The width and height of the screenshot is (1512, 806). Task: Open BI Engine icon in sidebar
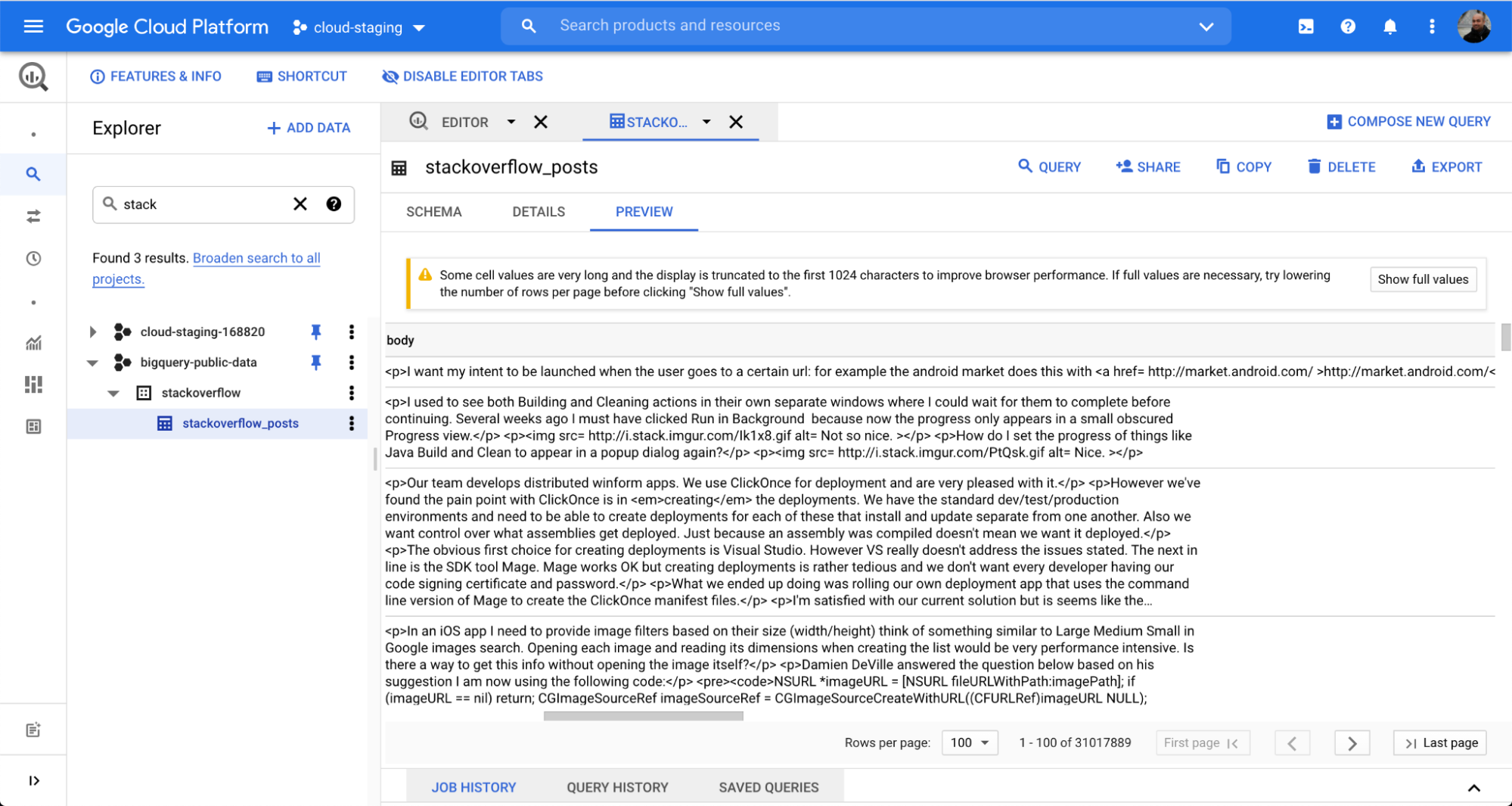click(x=33, y=427)
